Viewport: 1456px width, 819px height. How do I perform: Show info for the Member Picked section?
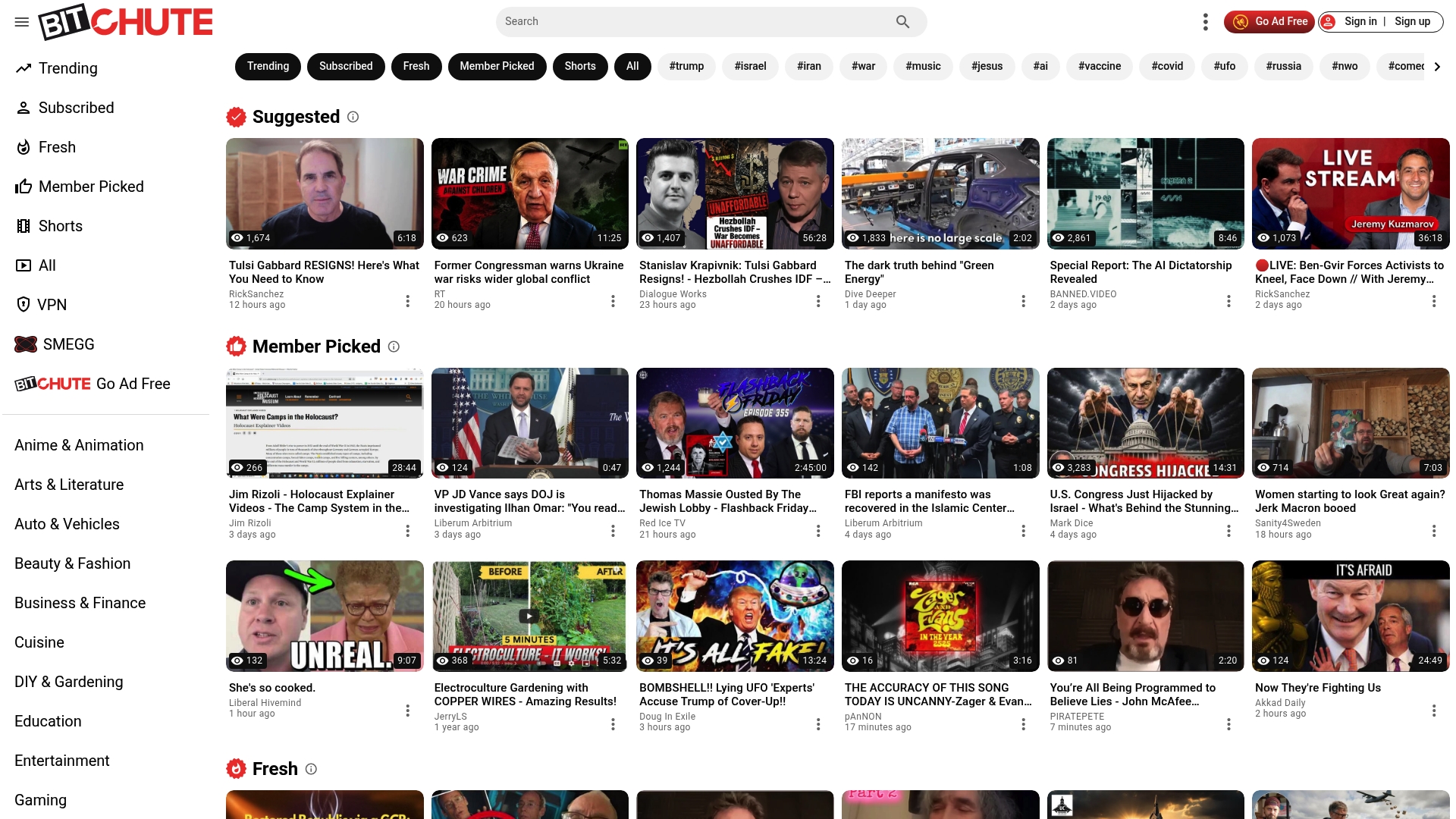[x=394, y=347]
